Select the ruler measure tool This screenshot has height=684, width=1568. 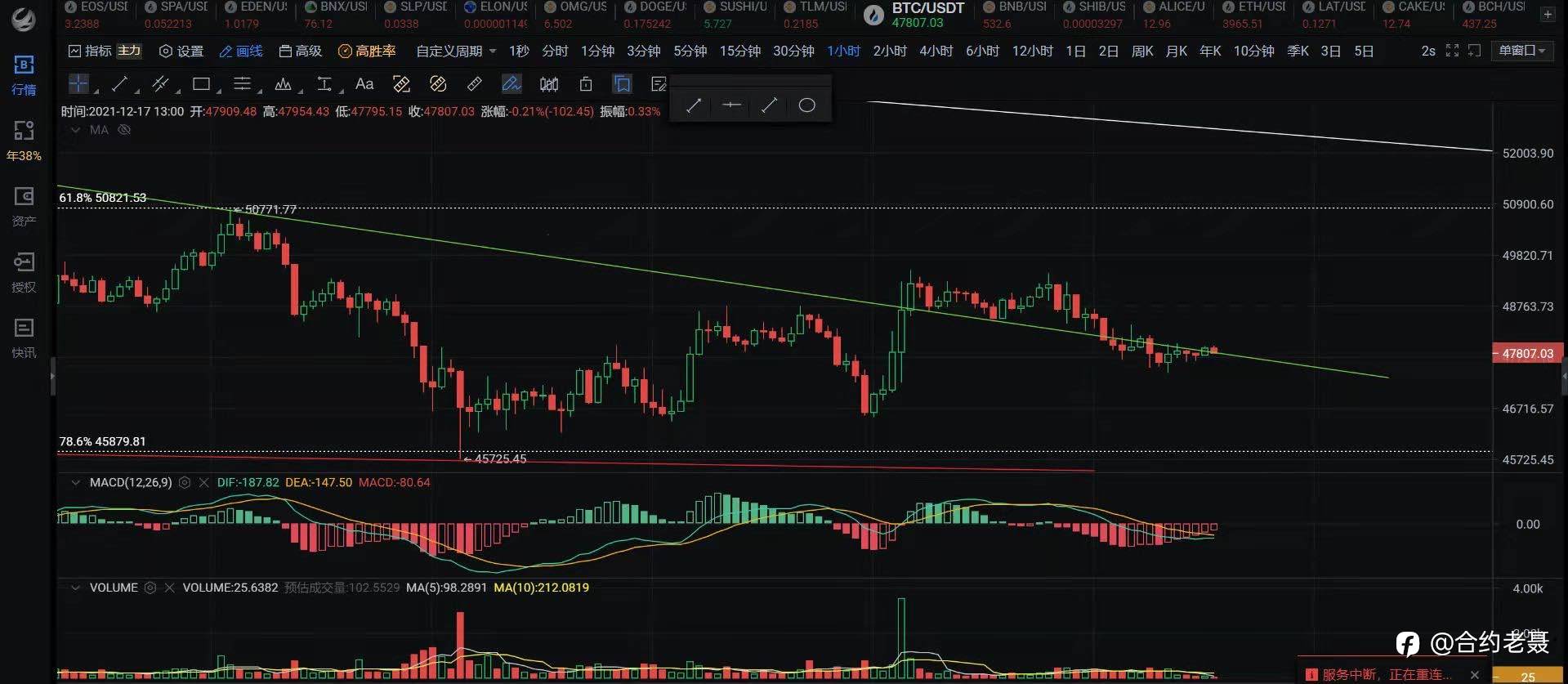474,83
